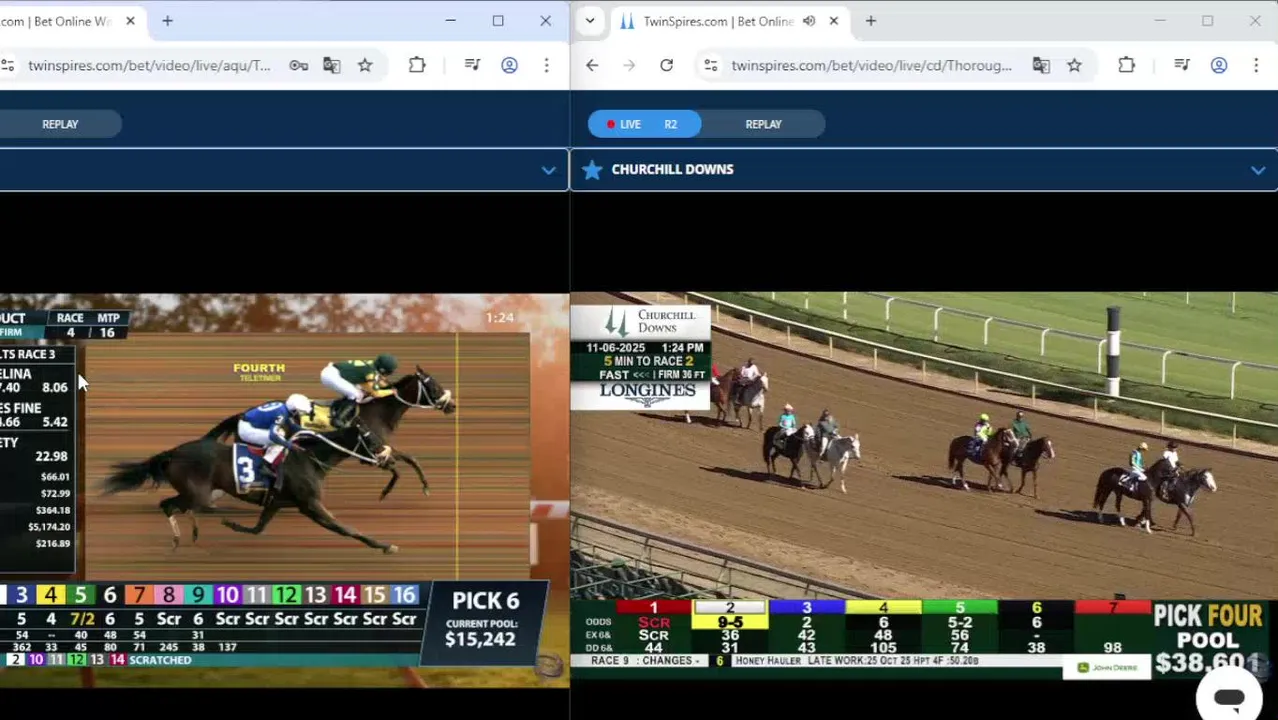Bookmark the Aqueduct page with left window star

pyautogui.click(x=365, y=65)
